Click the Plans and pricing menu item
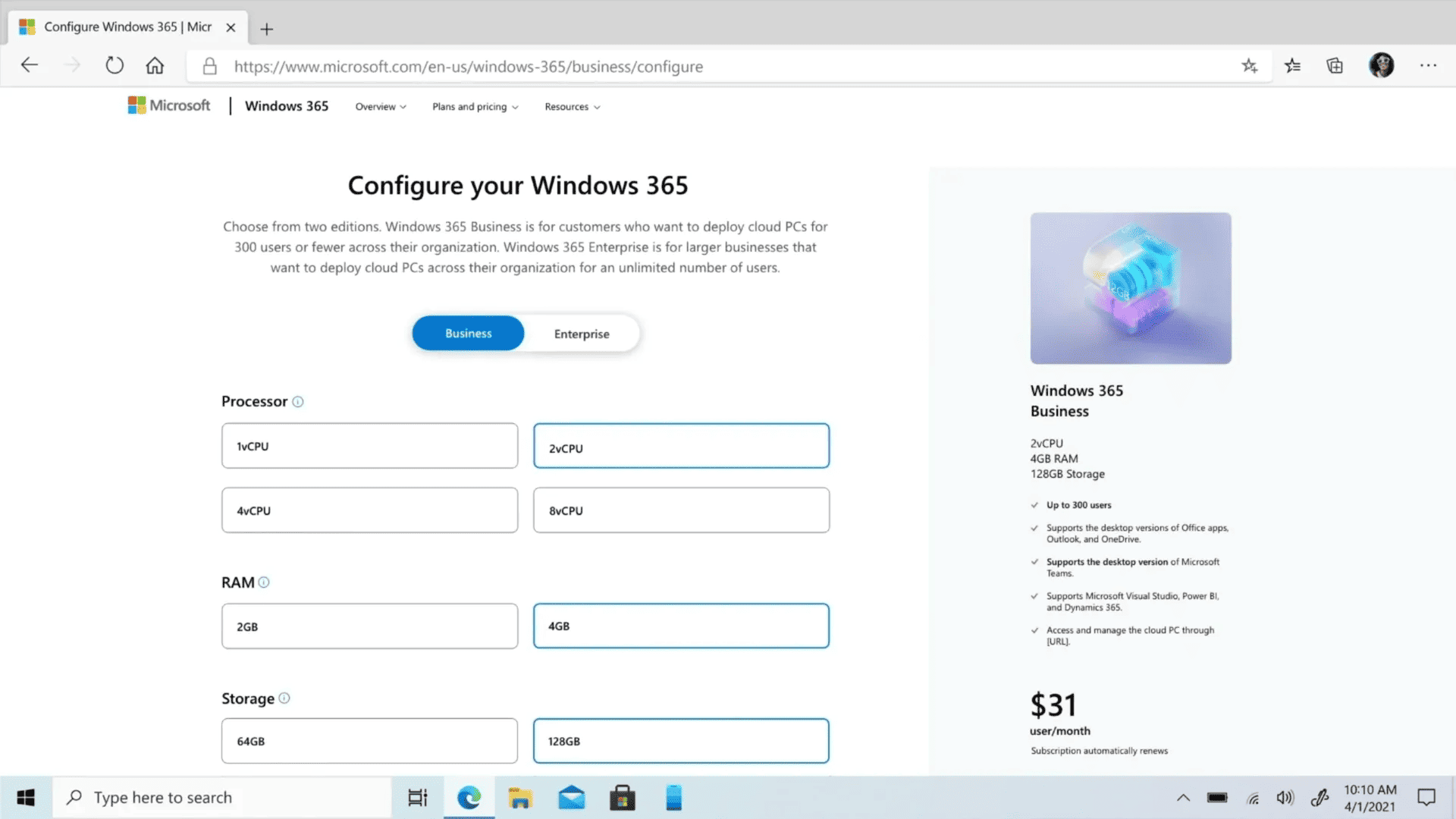1456x819 pixels. [x=470, y=106]
